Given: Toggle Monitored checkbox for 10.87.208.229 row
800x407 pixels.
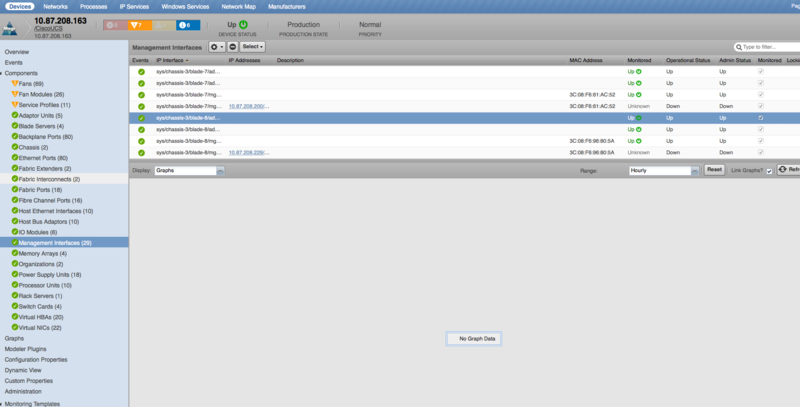Looking at the screenshot, I should (x=761, y=152).
